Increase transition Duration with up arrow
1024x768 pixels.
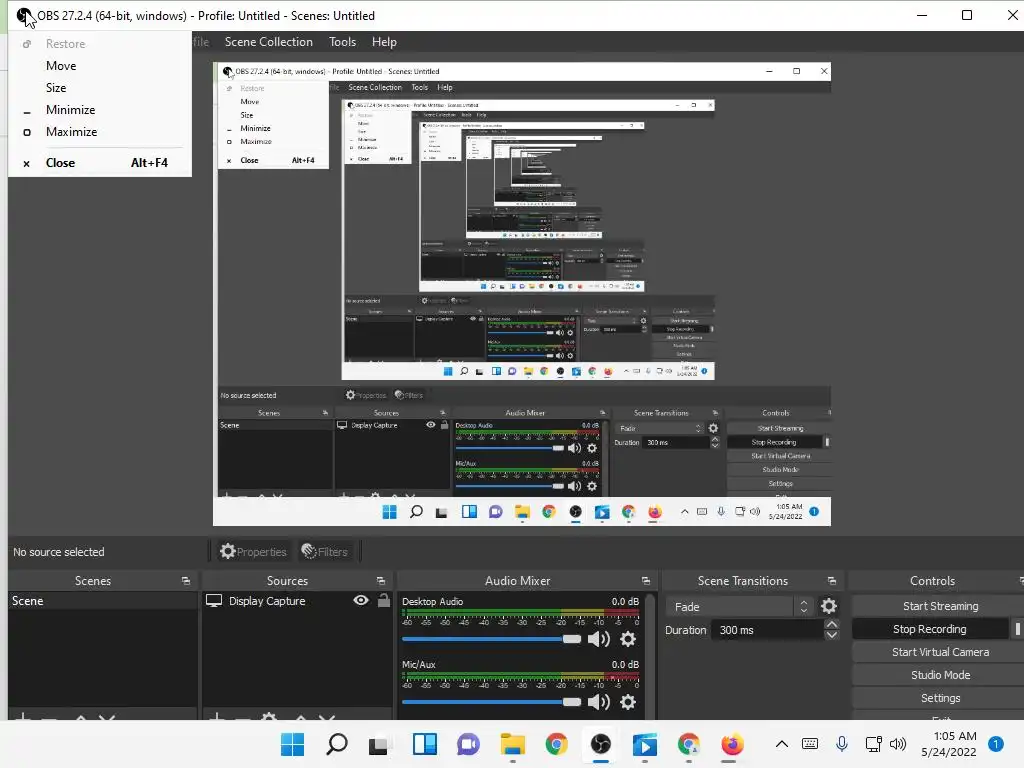[x=831, y=624]
